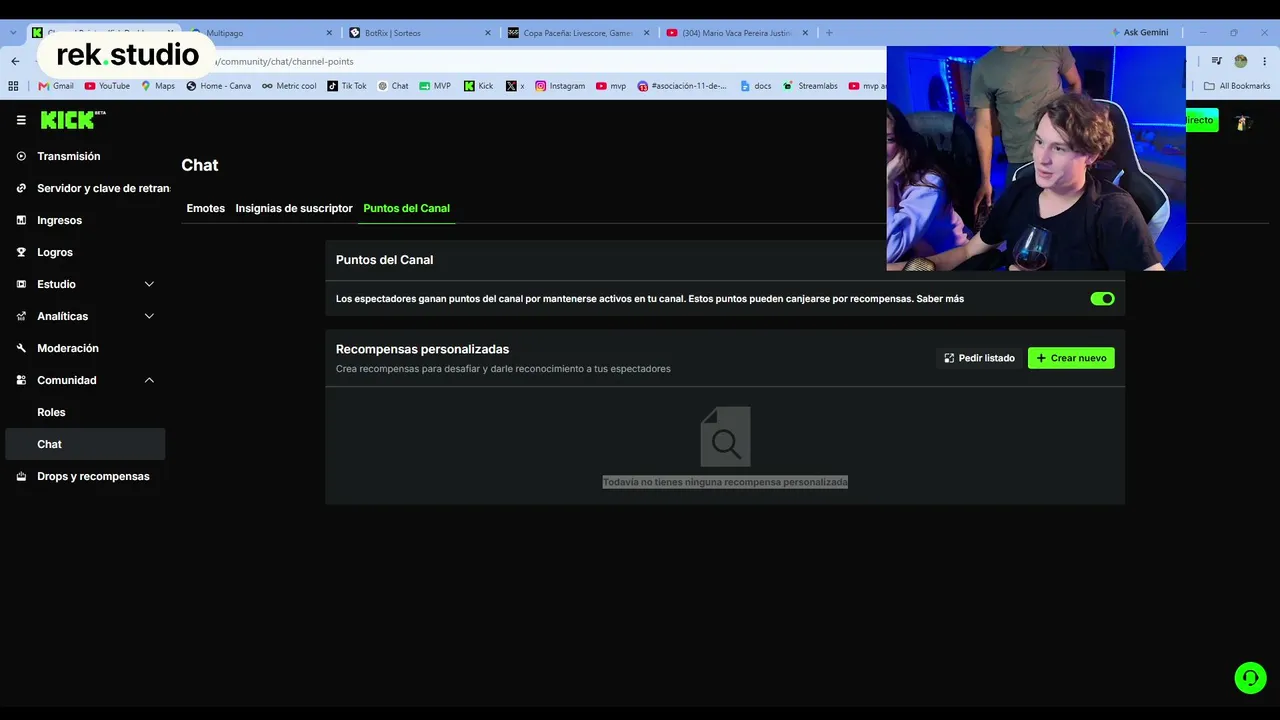Click the Chrome media control icon
Screen dimensions: 1280x720
(1217, 61)
